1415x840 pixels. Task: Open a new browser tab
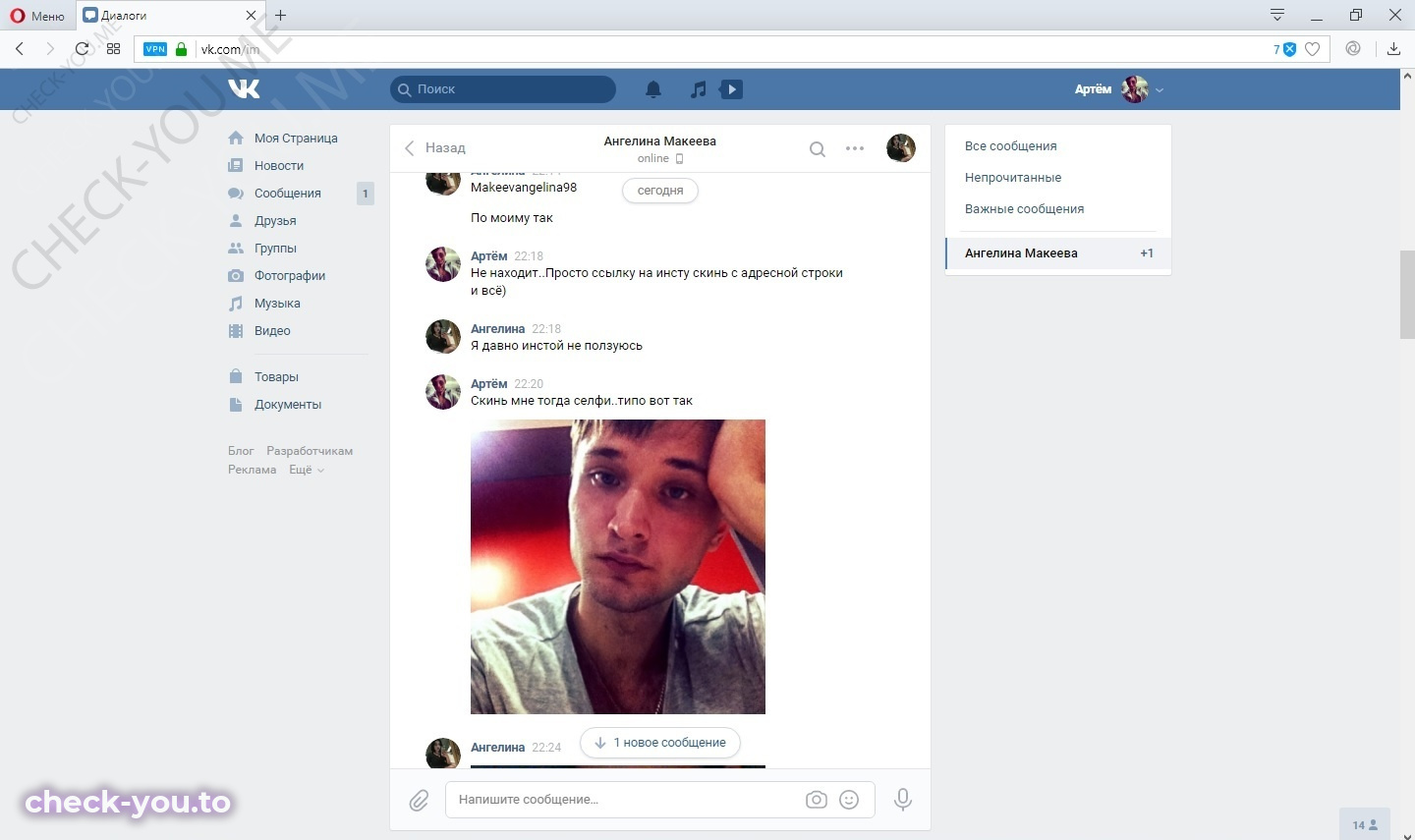[281, 15]
